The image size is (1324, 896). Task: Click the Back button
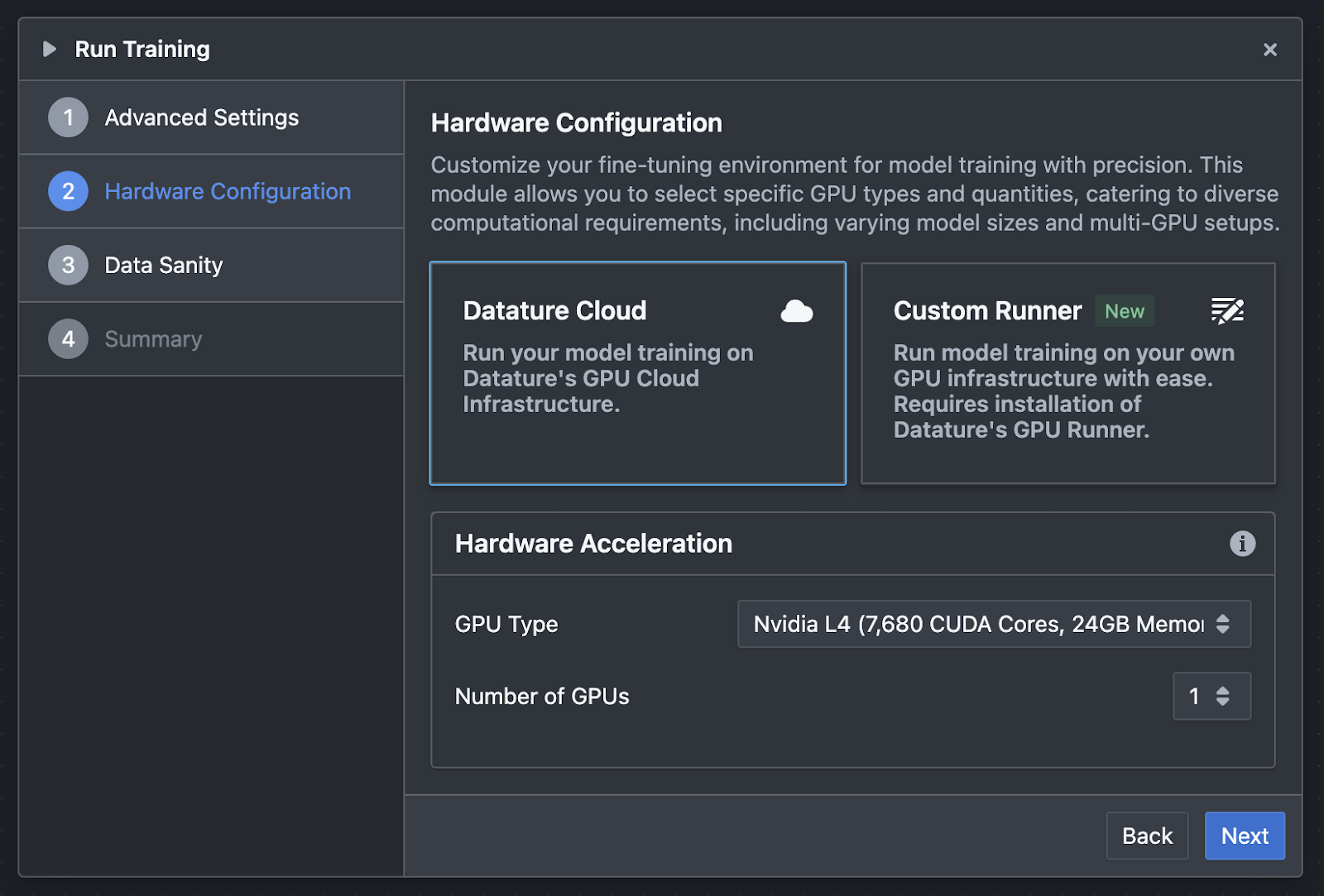[x=1147, y=836]
